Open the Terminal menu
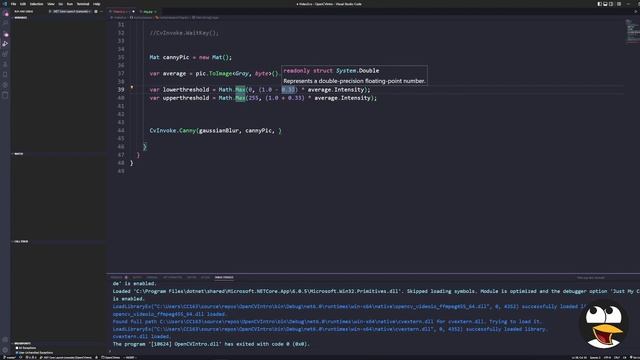 83,4
